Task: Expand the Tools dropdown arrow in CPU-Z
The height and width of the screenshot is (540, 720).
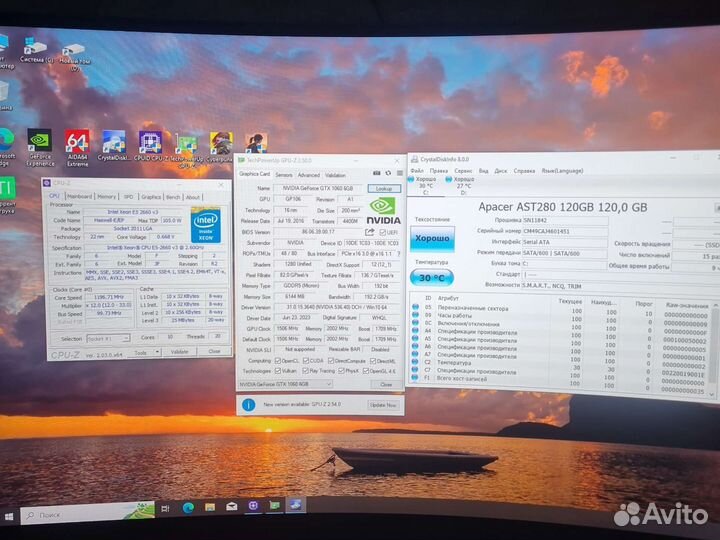Action: pyautogui.click(x=158, y=352)
